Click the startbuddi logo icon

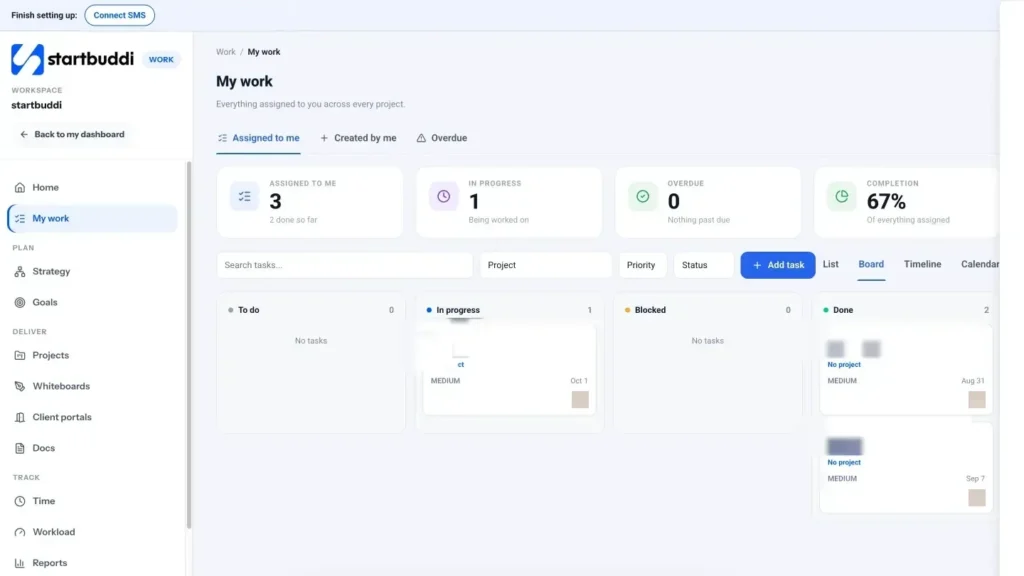27,59
